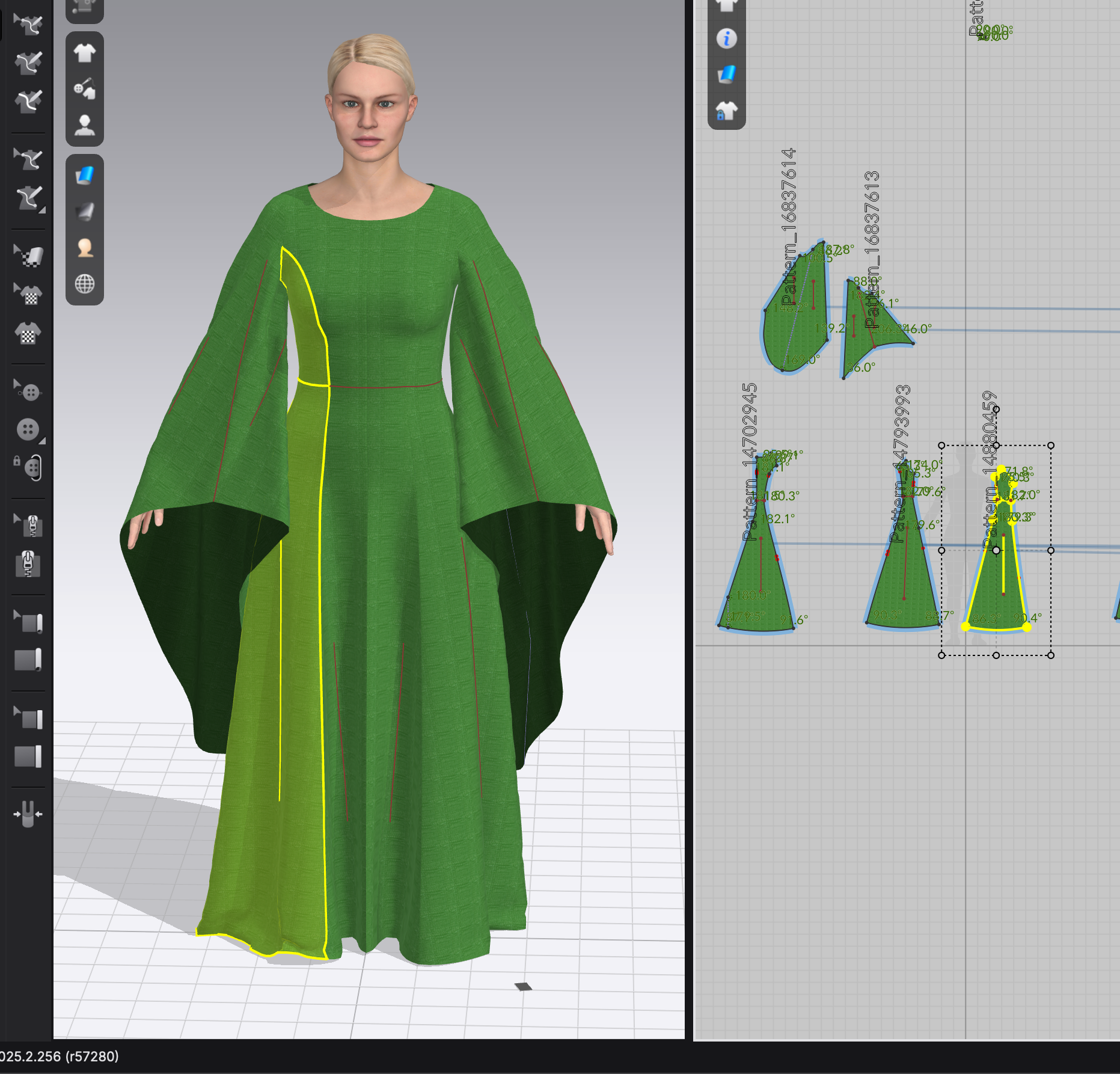Toggle the skin-tone avatar head display icon

pos(85,247)
